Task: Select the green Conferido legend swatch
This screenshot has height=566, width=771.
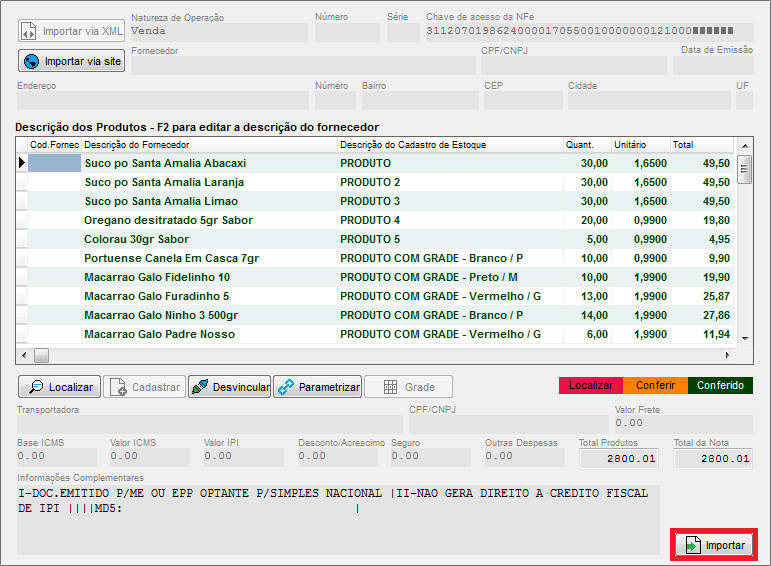Action: point(720,385)
